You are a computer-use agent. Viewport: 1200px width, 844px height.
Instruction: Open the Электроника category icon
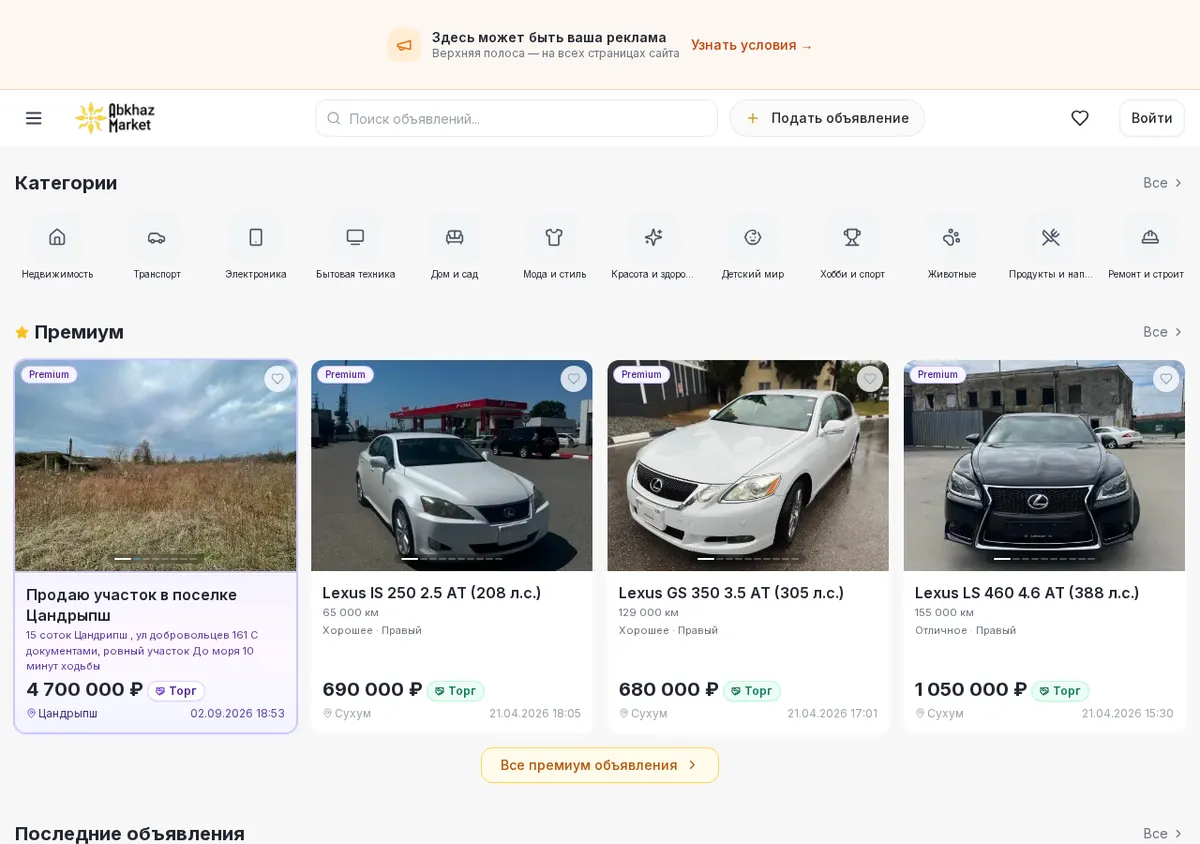(x=256, y=237)
